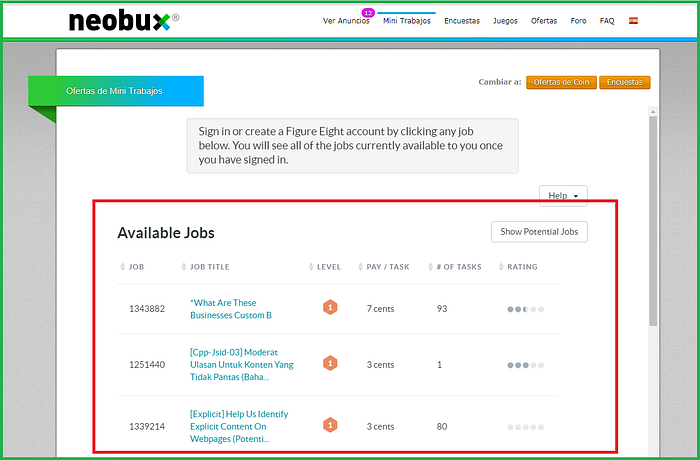This screenshot has height=460, width=700.
Task: Sort the table by LEVEL column
Action: (x=325, y=267)
